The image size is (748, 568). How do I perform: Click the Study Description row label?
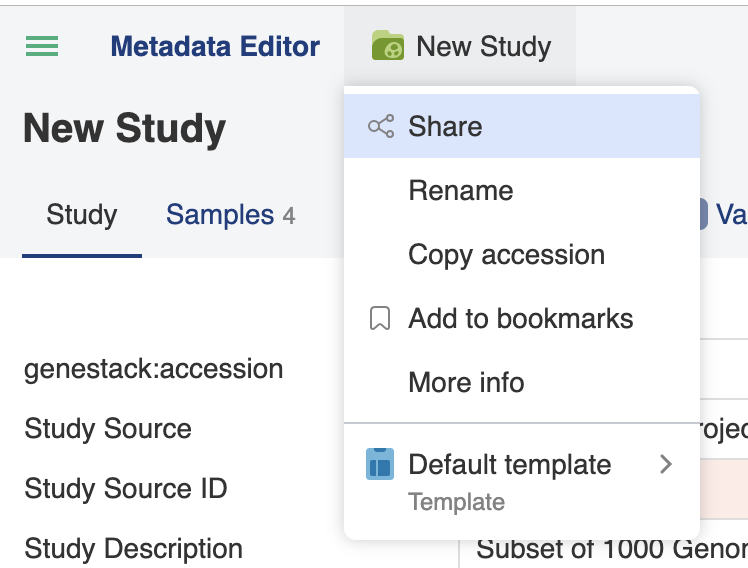coord(134,548)
